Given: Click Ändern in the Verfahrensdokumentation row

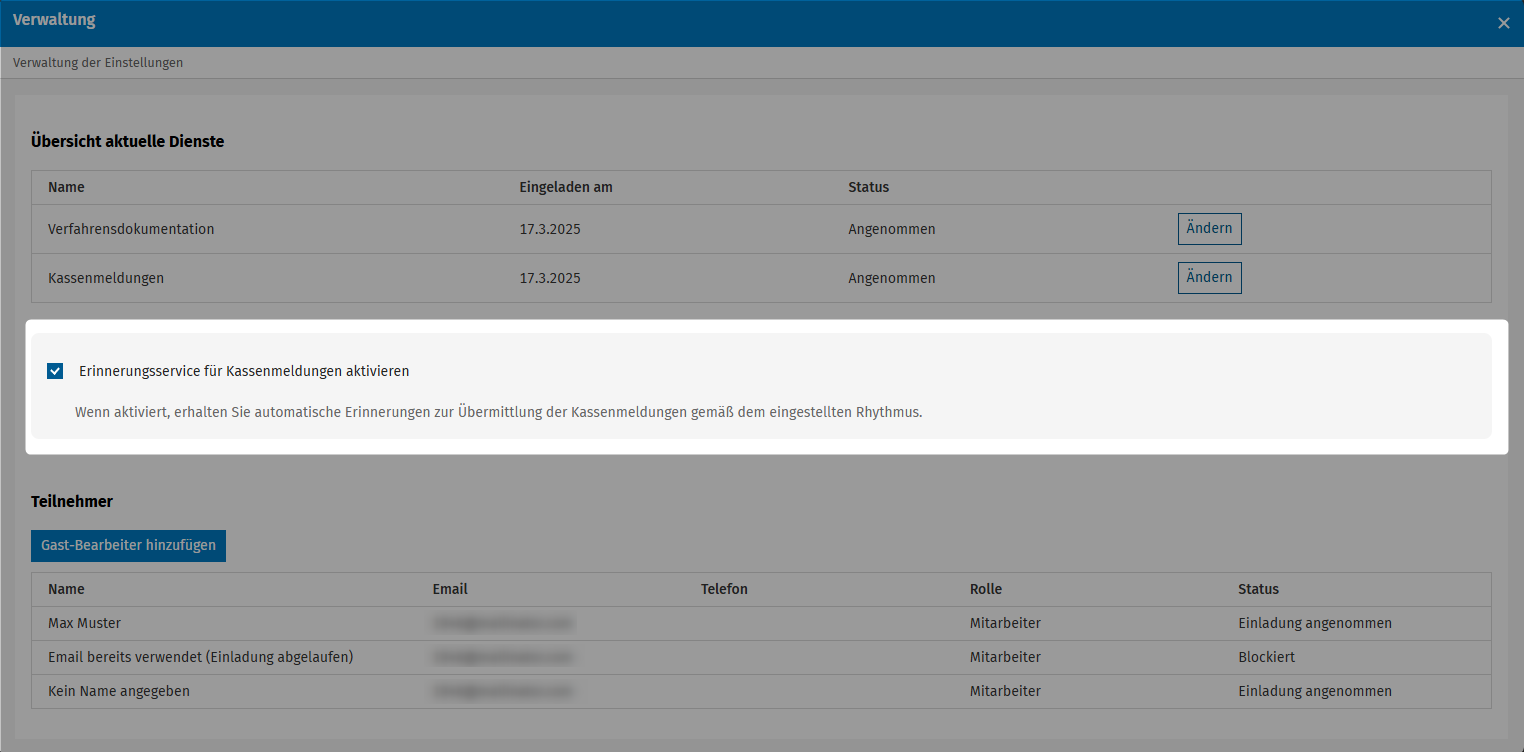Looking at the screenshot, I should click(1209, 229).
